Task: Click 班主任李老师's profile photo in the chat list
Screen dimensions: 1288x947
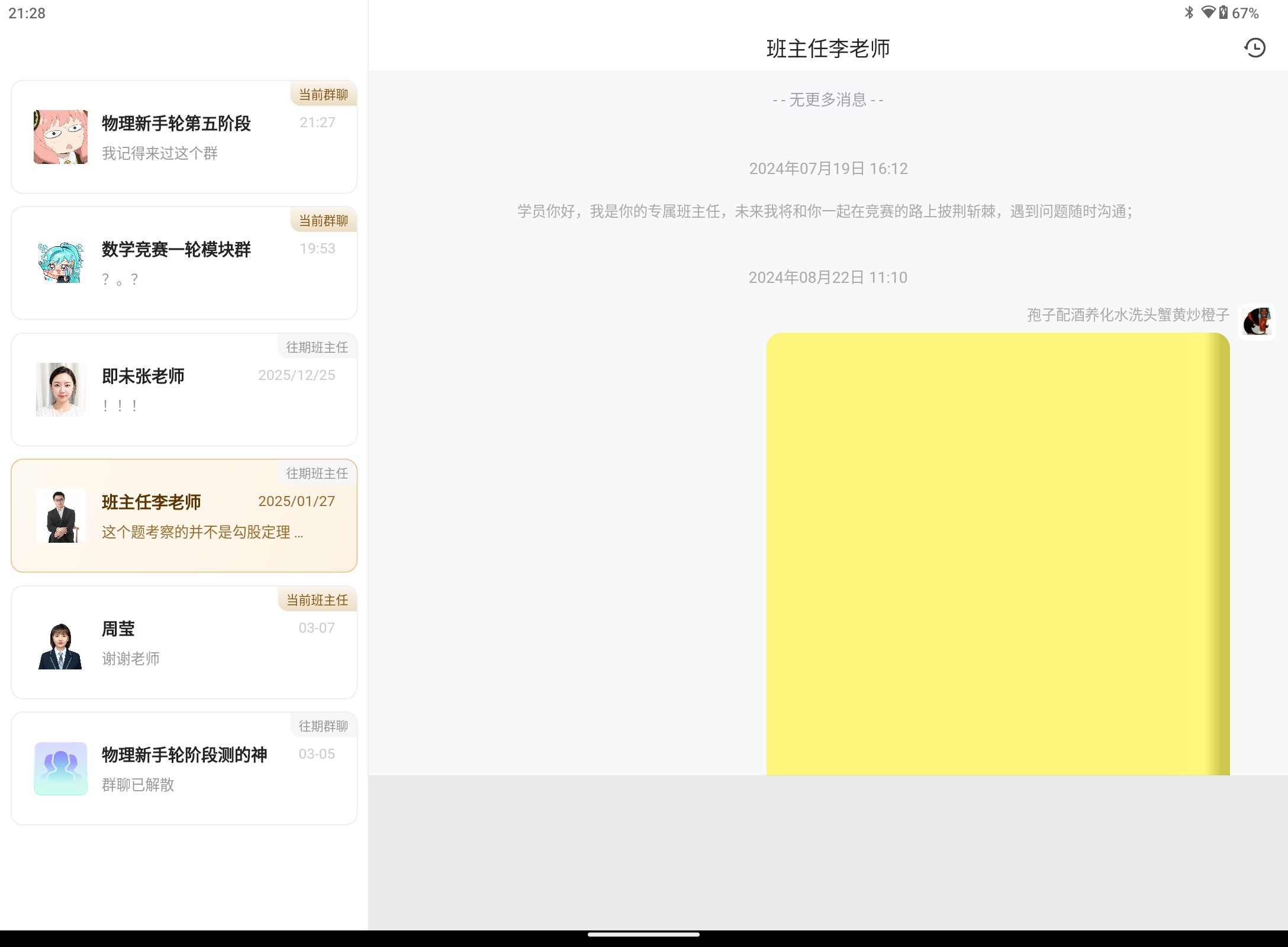Action: tap(61, 516)
